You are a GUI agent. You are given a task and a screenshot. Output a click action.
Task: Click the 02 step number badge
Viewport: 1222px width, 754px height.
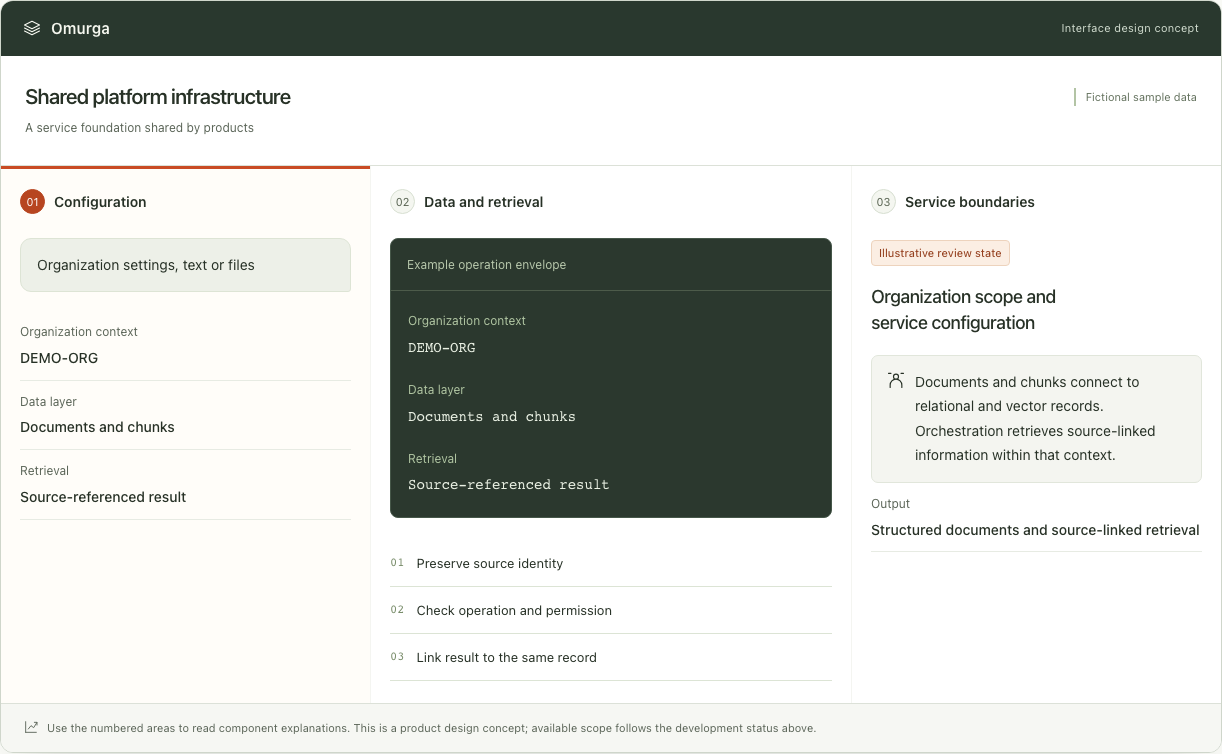click(402, 202)
